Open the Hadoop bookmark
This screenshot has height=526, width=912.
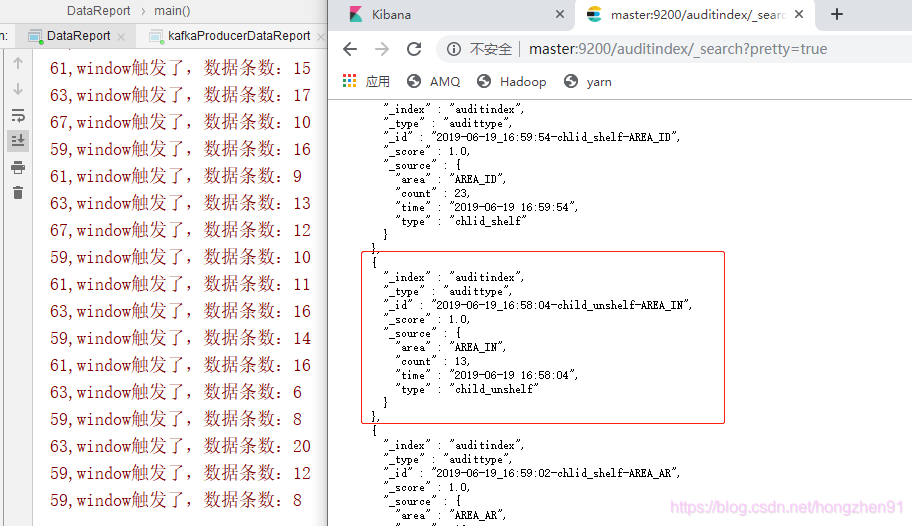coord(512,81)
